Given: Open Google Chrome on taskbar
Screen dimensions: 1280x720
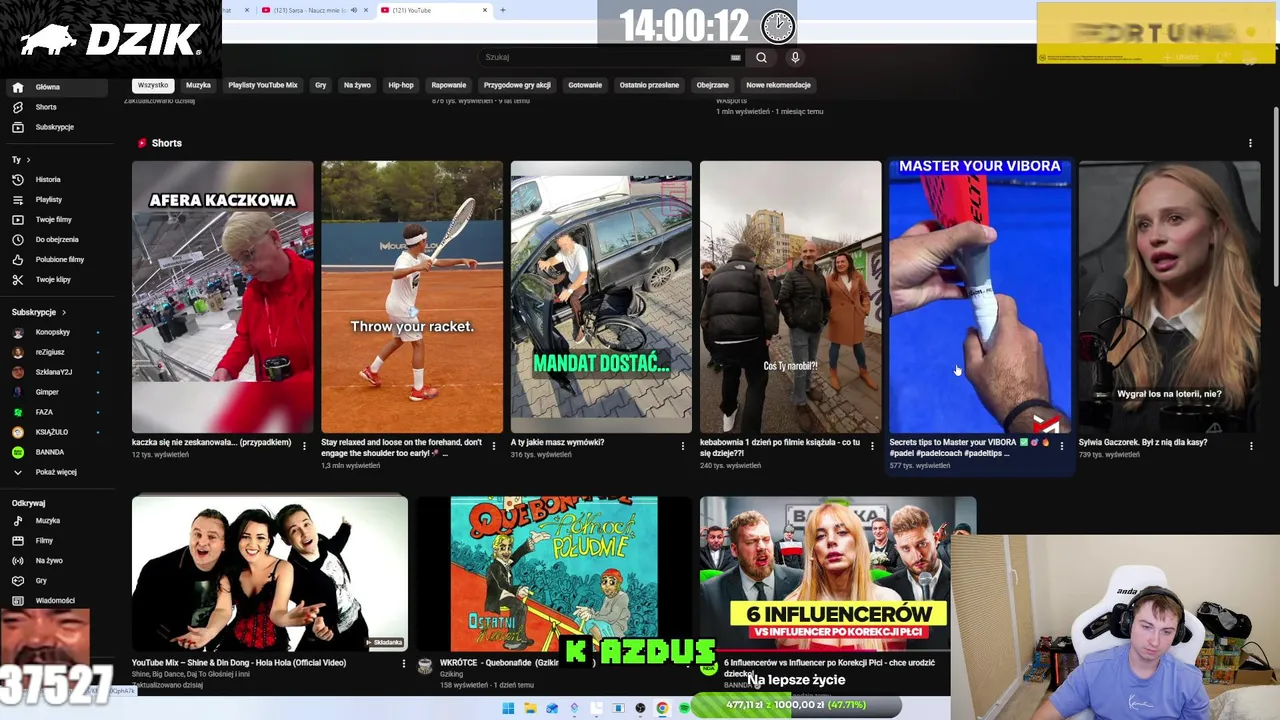Looking at the screenshot, I should point(662,708).
